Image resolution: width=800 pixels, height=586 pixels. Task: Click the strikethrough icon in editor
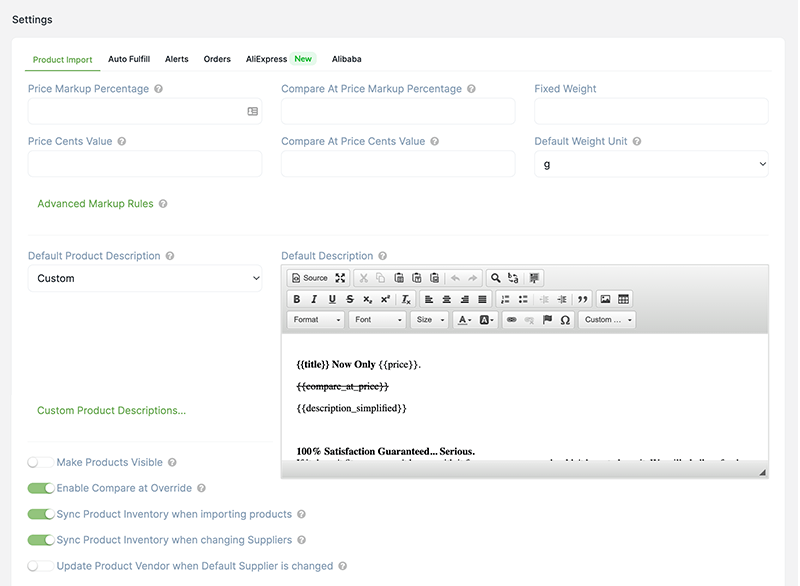349,299
